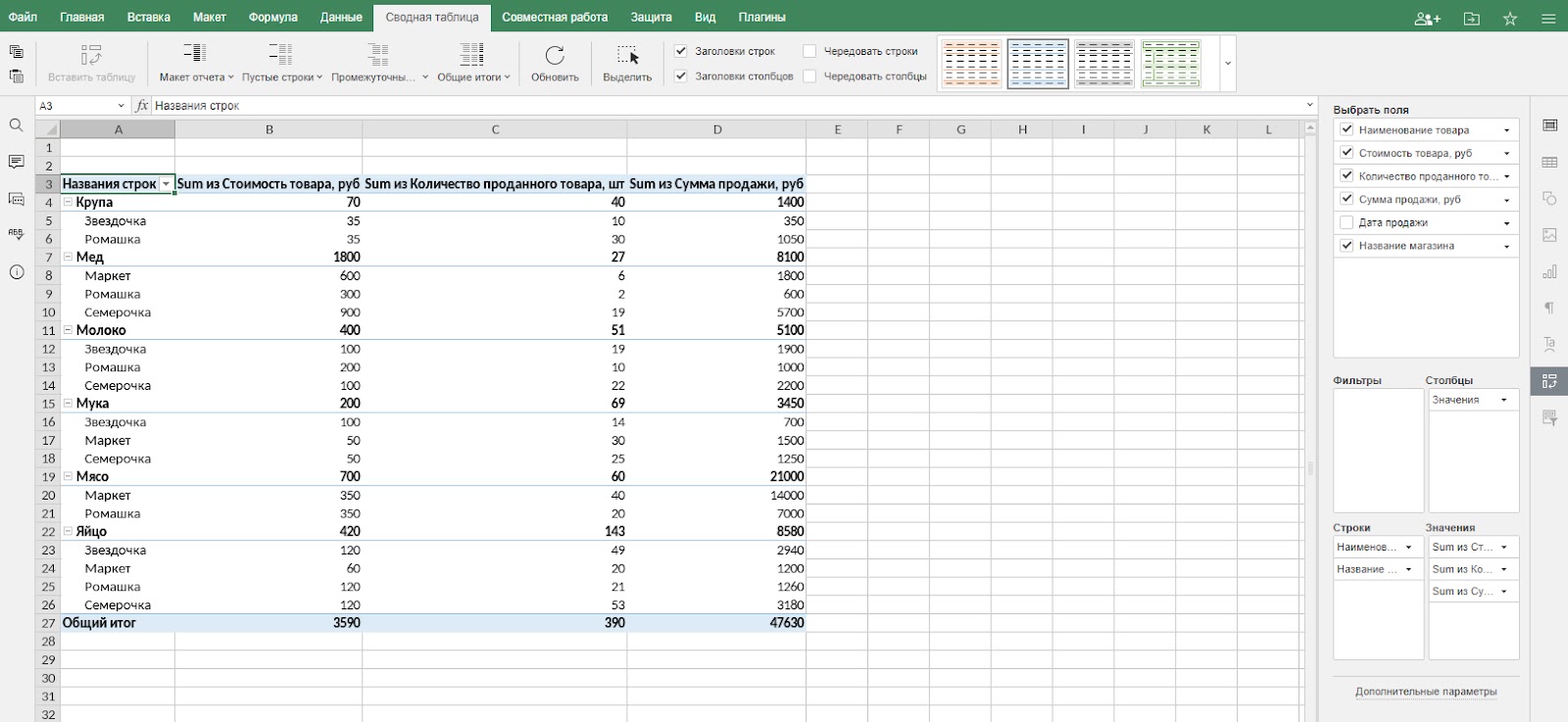Click the formula bar with Названия строк
1568x722 pixels.
tap(725, 106)
